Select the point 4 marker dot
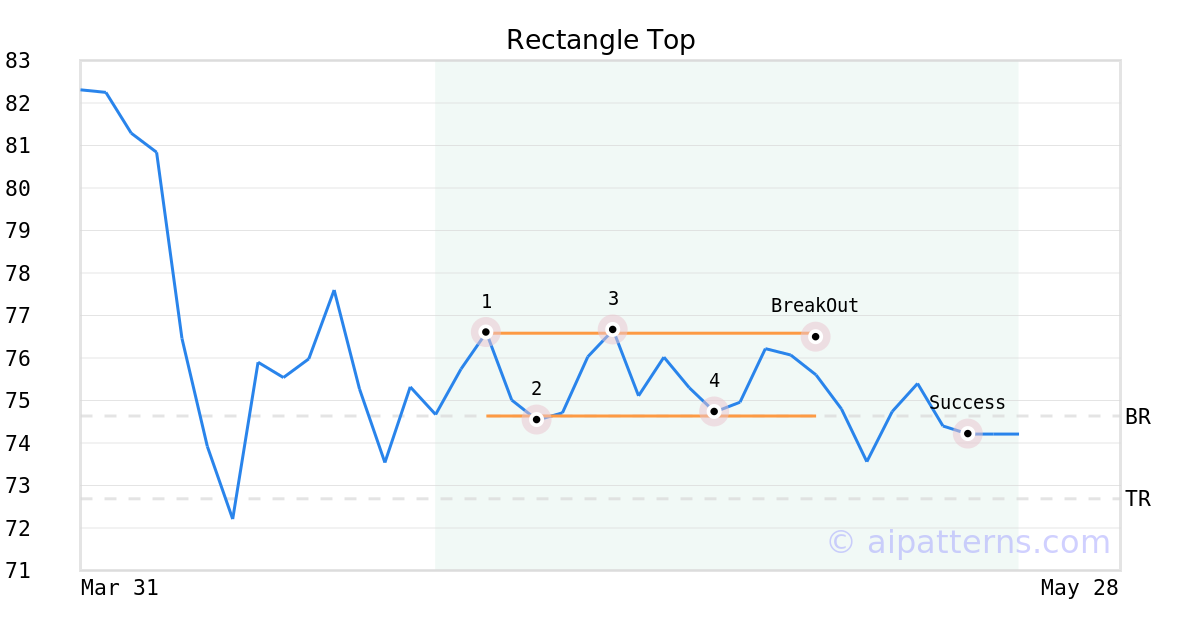This screenshot has width=1200, height=630. tap(714, 411)
